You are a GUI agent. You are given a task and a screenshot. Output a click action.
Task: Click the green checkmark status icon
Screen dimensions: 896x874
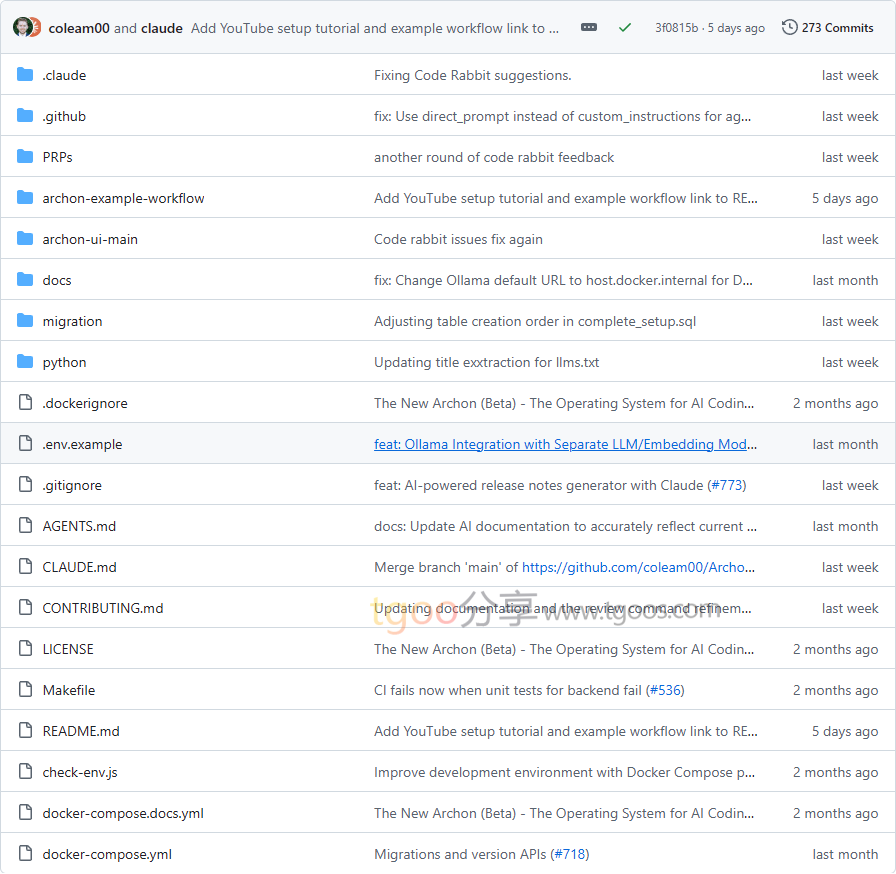click(625, 28)
